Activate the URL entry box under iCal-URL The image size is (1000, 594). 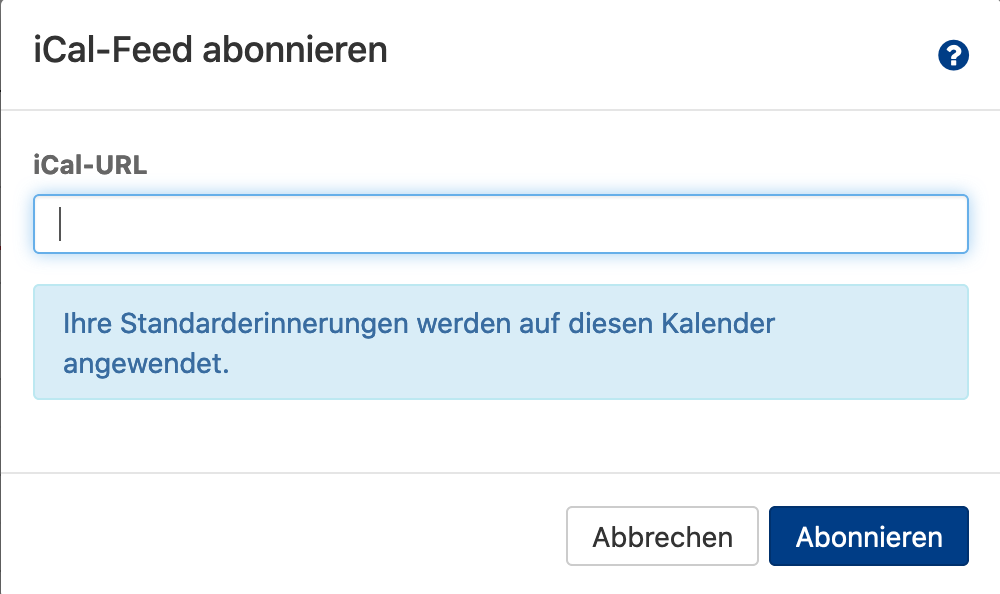(500, 224)
